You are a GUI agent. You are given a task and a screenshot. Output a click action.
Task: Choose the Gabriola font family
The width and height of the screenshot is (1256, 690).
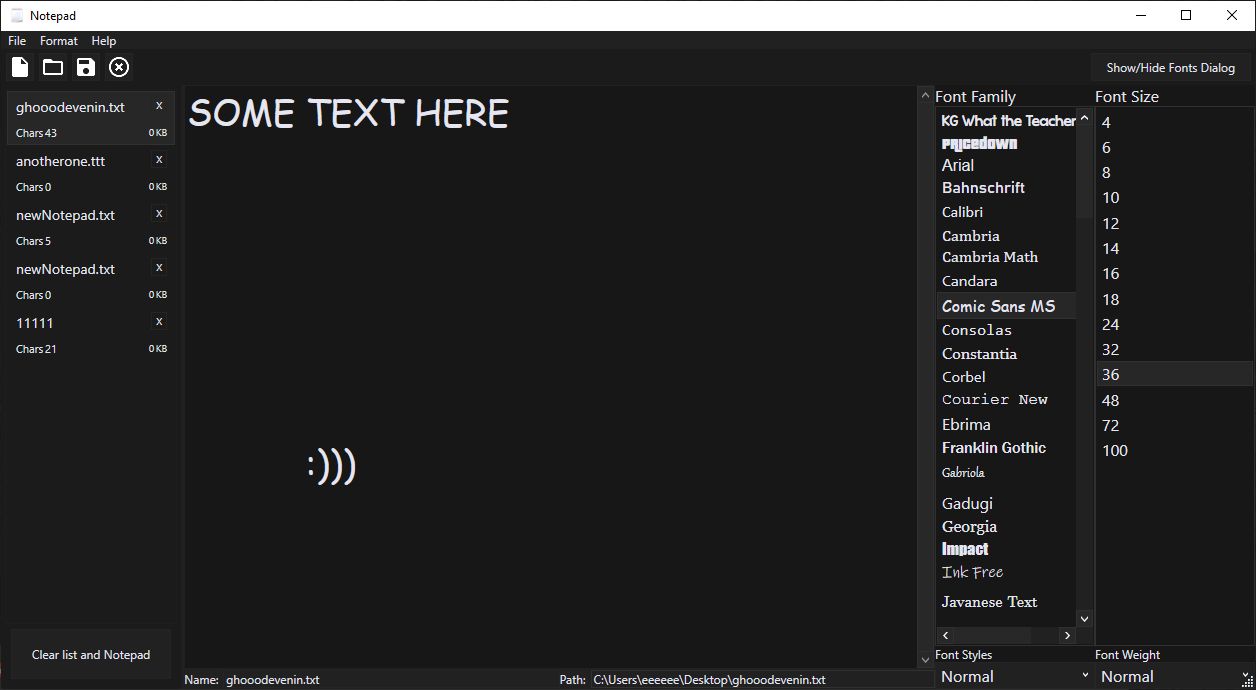click(x=1006, y=473)
